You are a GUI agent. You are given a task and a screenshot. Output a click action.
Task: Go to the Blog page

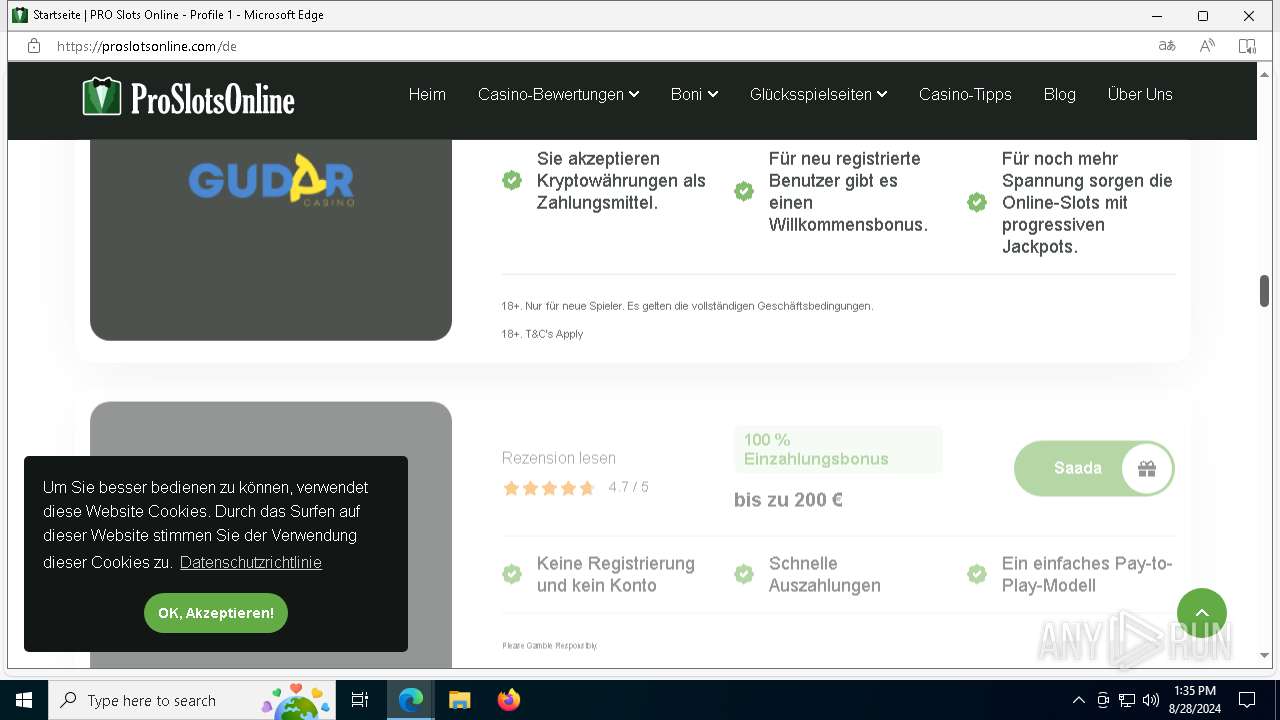click(x=1059, y=94)
